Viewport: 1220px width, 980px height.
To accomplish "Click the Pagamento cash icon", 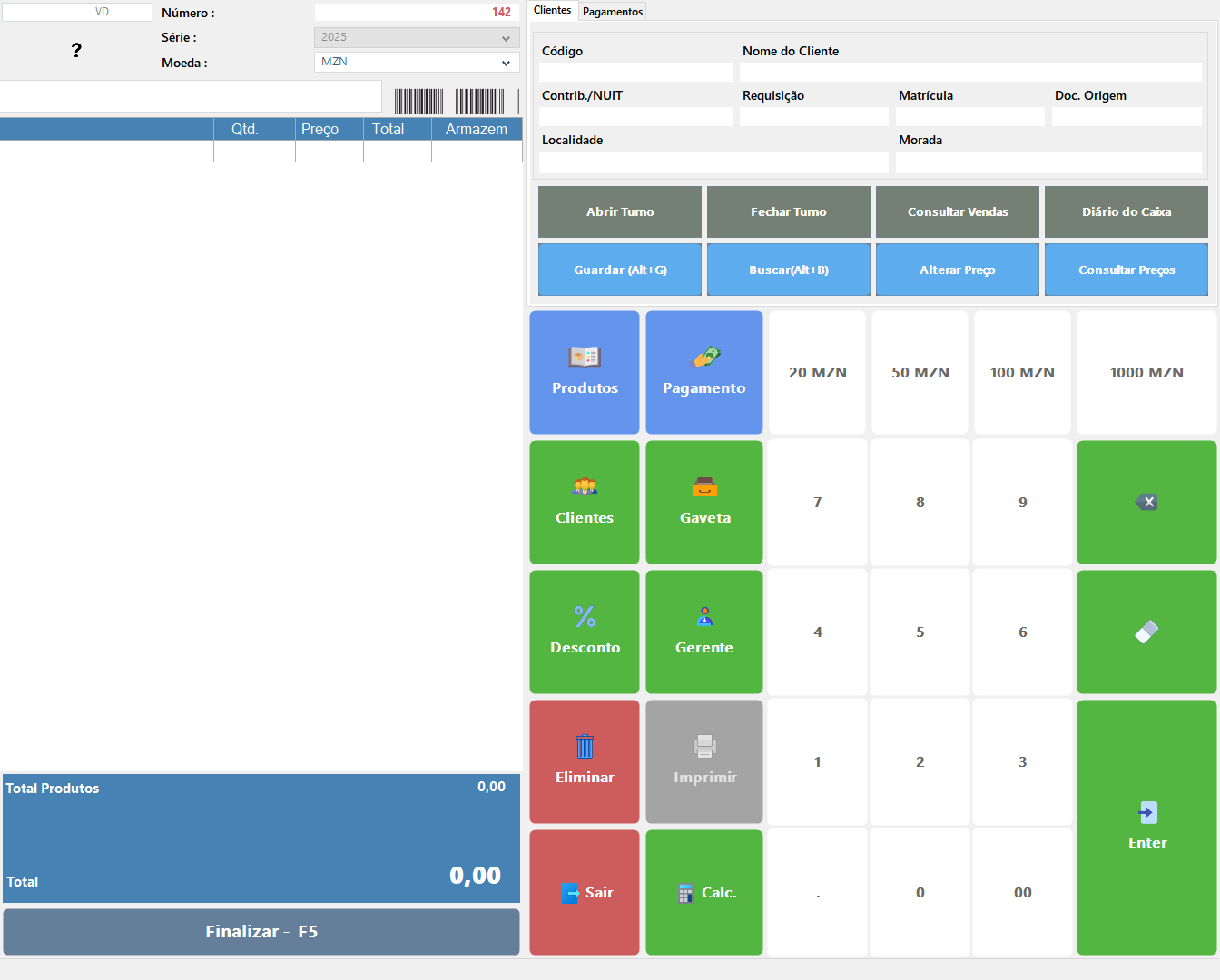I will click(x=705, y=358).
